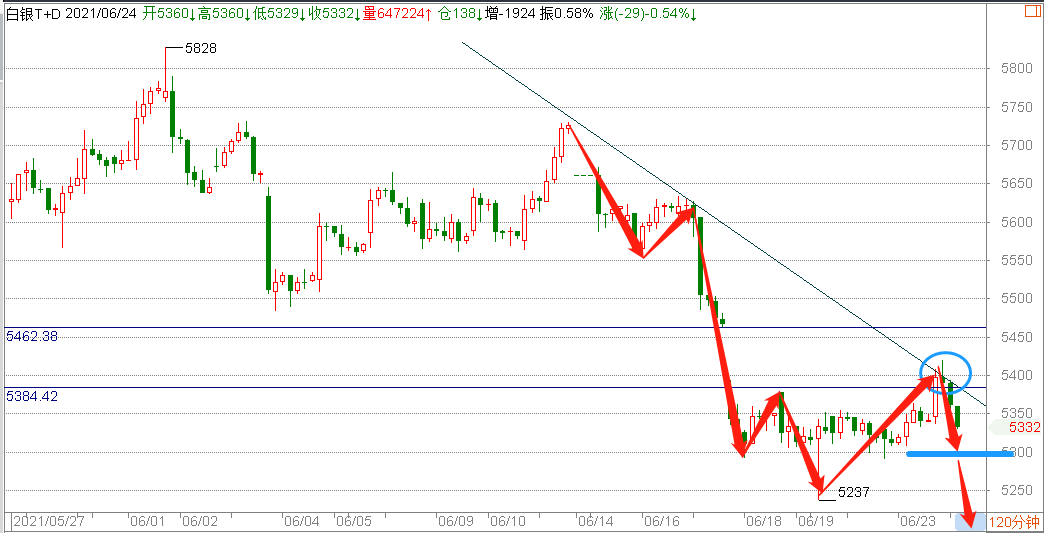Select the 白银T+D instrument title
The image size is (1044, 533).
pyautogui.click(x=33, y=14)
